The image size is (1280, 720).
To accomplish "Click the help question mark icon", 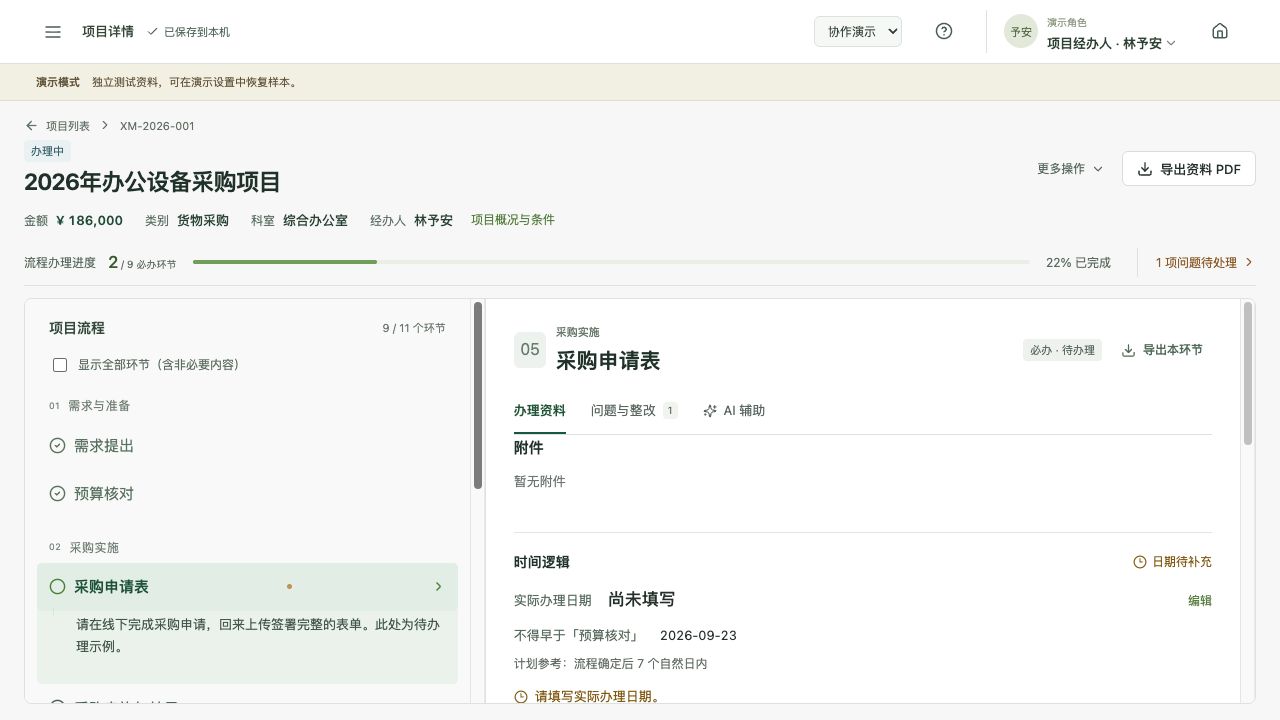I will pos(944,31).
